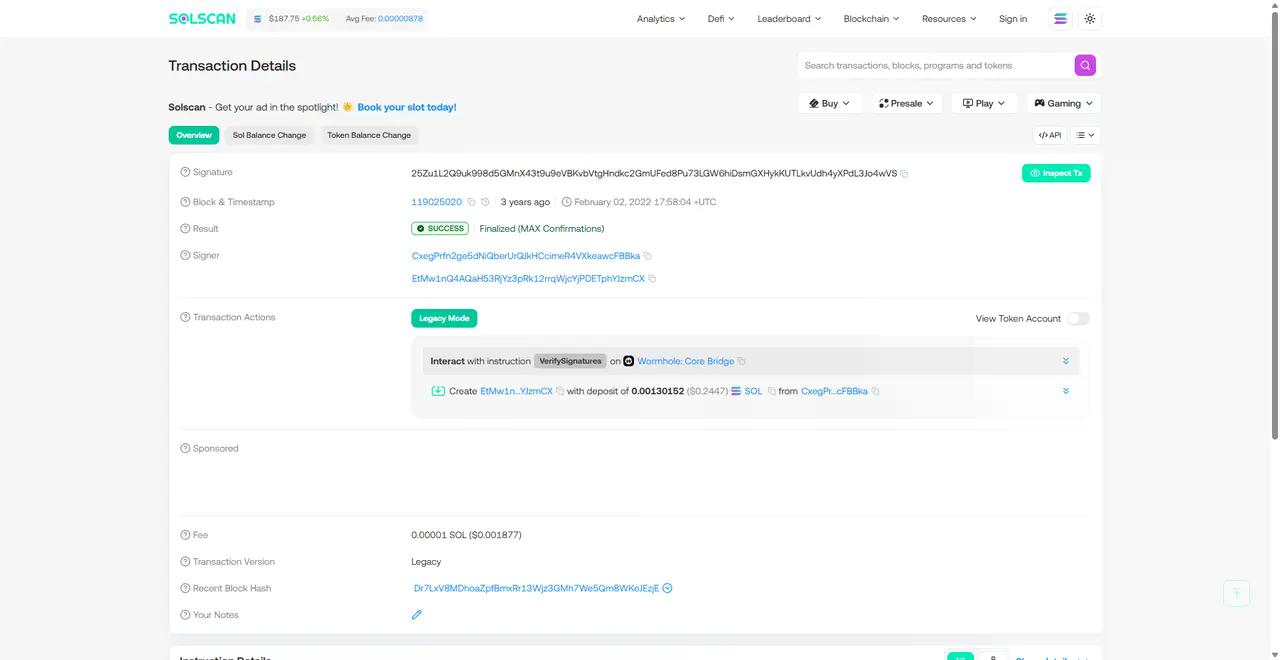Image resolution: width=1280 pixels, height=660 pixels.
Task: Click the purple search icon button
Action: [x=1085, y=65]
